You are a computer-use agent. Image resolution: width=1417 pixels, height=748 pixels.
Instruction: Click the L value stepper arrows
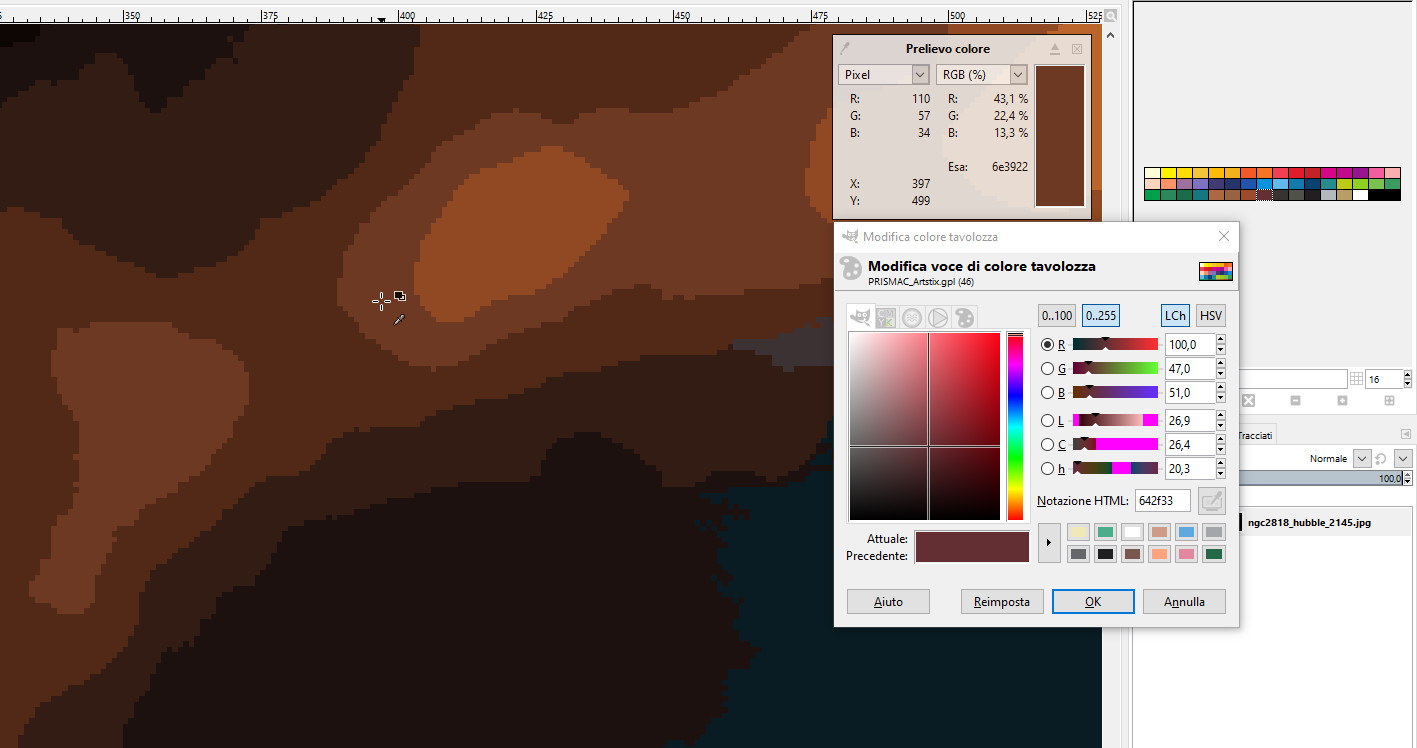[1221, 420]
